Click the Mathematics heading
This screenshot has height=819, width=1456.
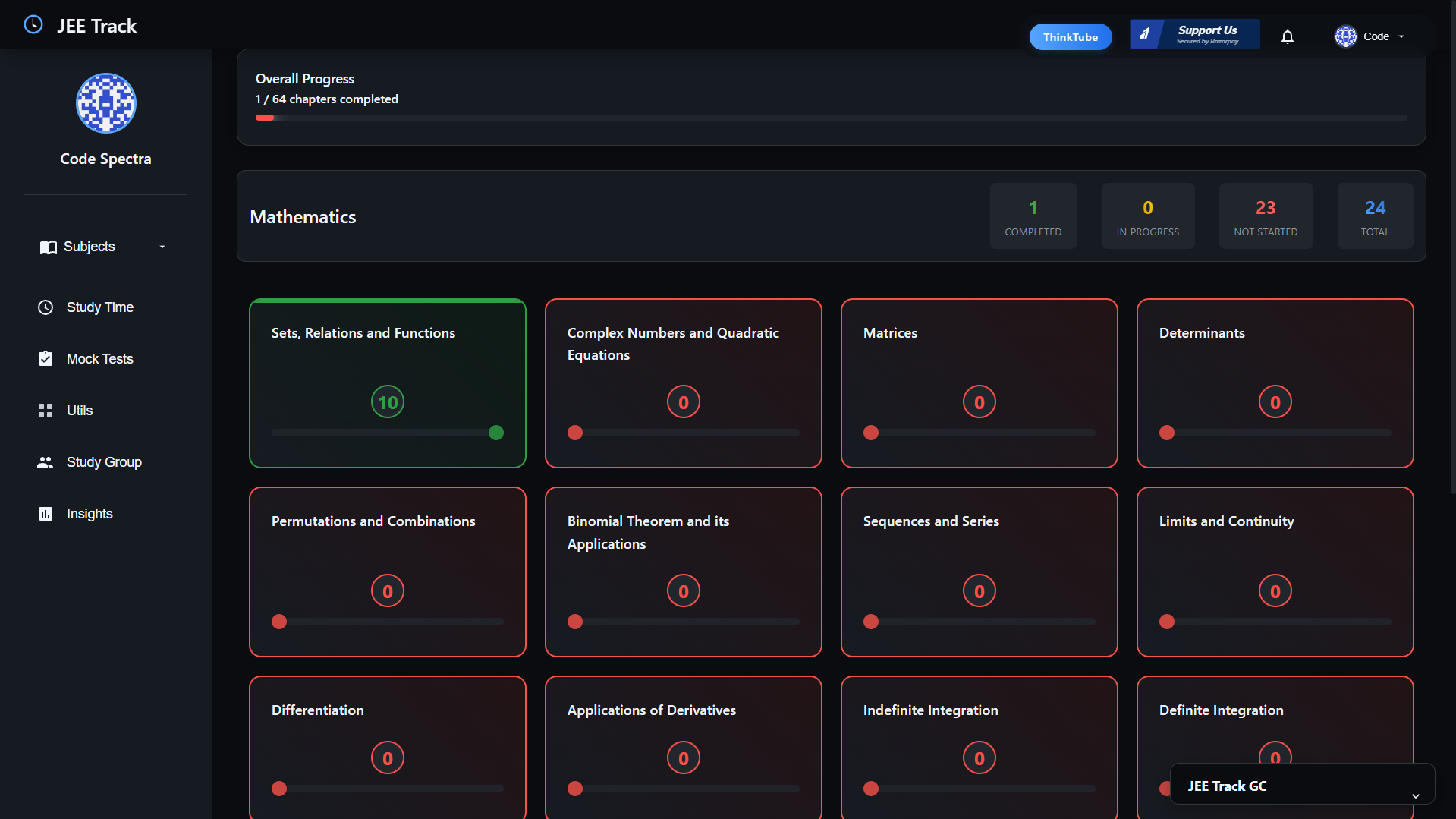(x=303, y=217)
